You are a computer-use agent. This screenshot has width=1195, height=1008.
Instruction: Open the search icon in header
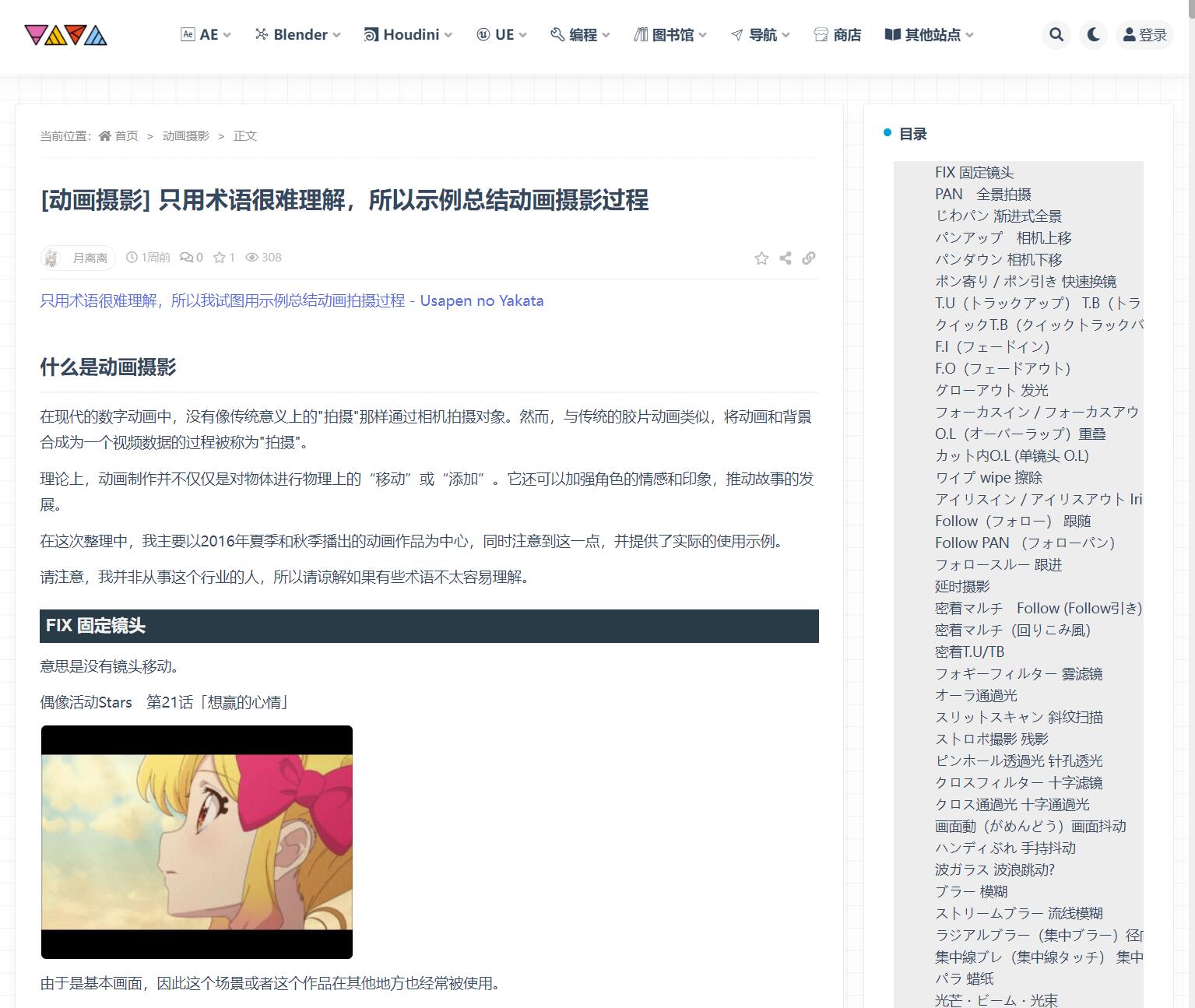point(1056,35)
